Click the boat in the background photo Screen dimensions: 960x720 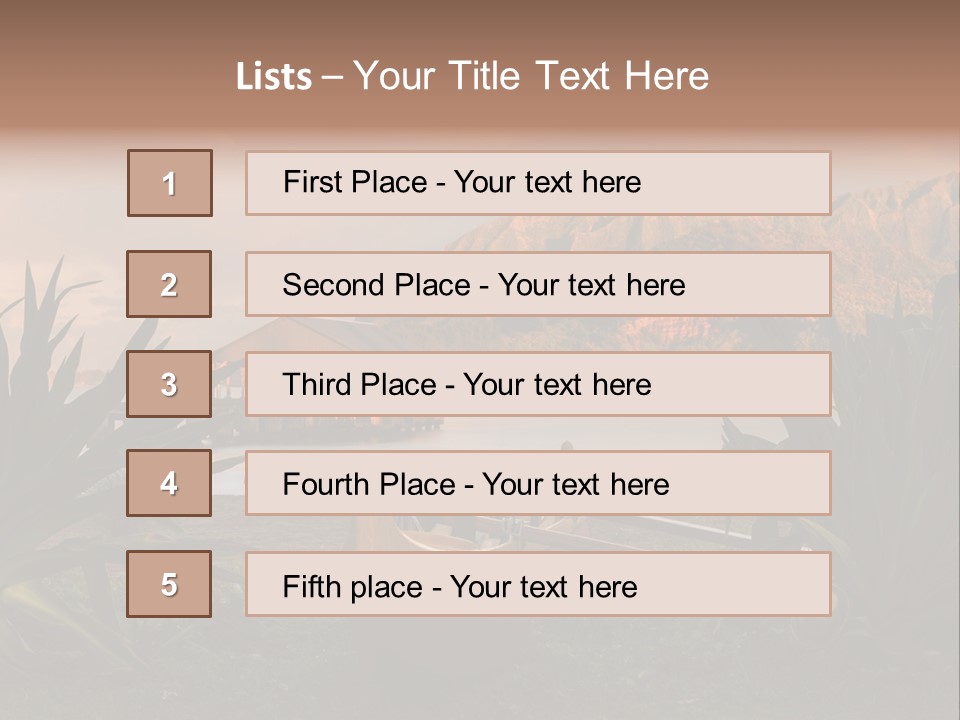coord(470,534)
